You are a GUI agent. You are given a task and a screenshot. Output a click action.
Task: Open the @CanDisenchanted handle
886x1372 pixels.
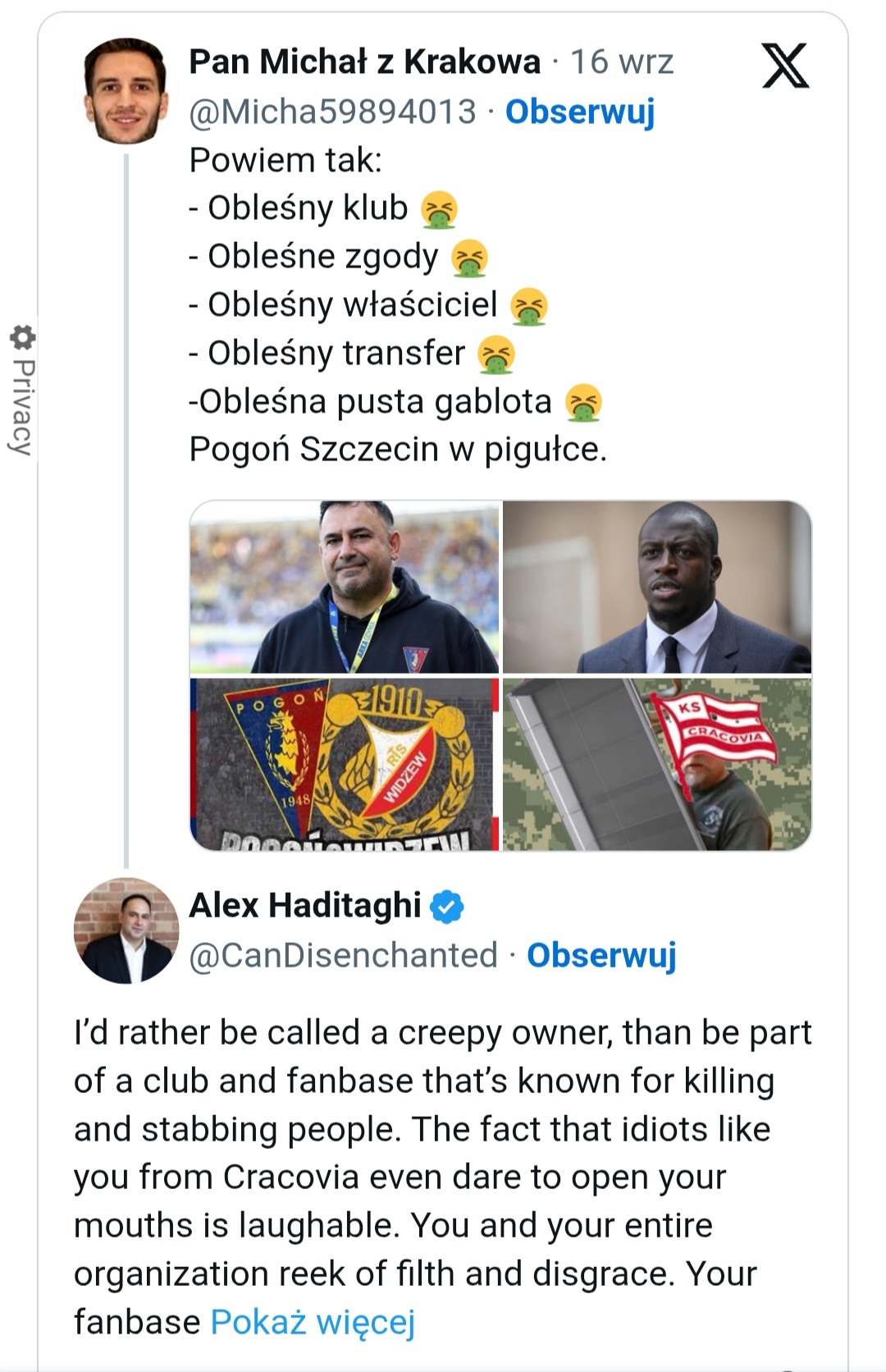point(343,955)
